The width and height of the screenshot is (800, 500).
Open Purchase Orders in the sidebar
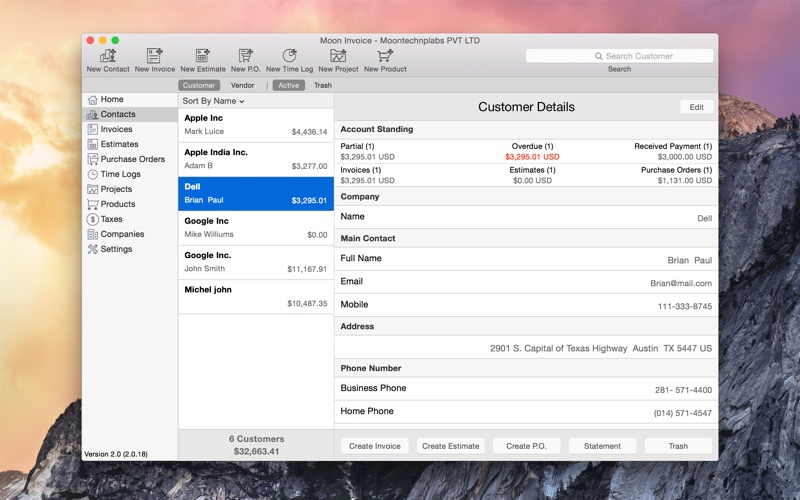pyautogui.click(x=130, y=159)
